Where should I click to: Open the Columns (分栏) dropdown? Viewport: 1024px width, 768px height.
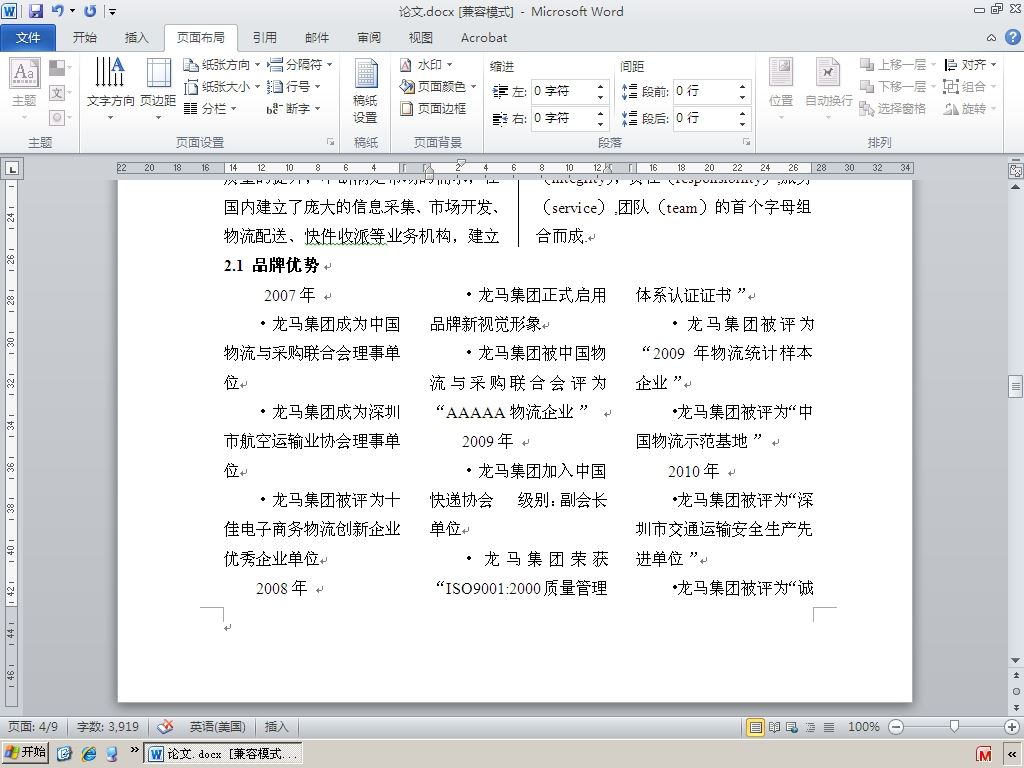pyautogui.click(x=210, y=108)
